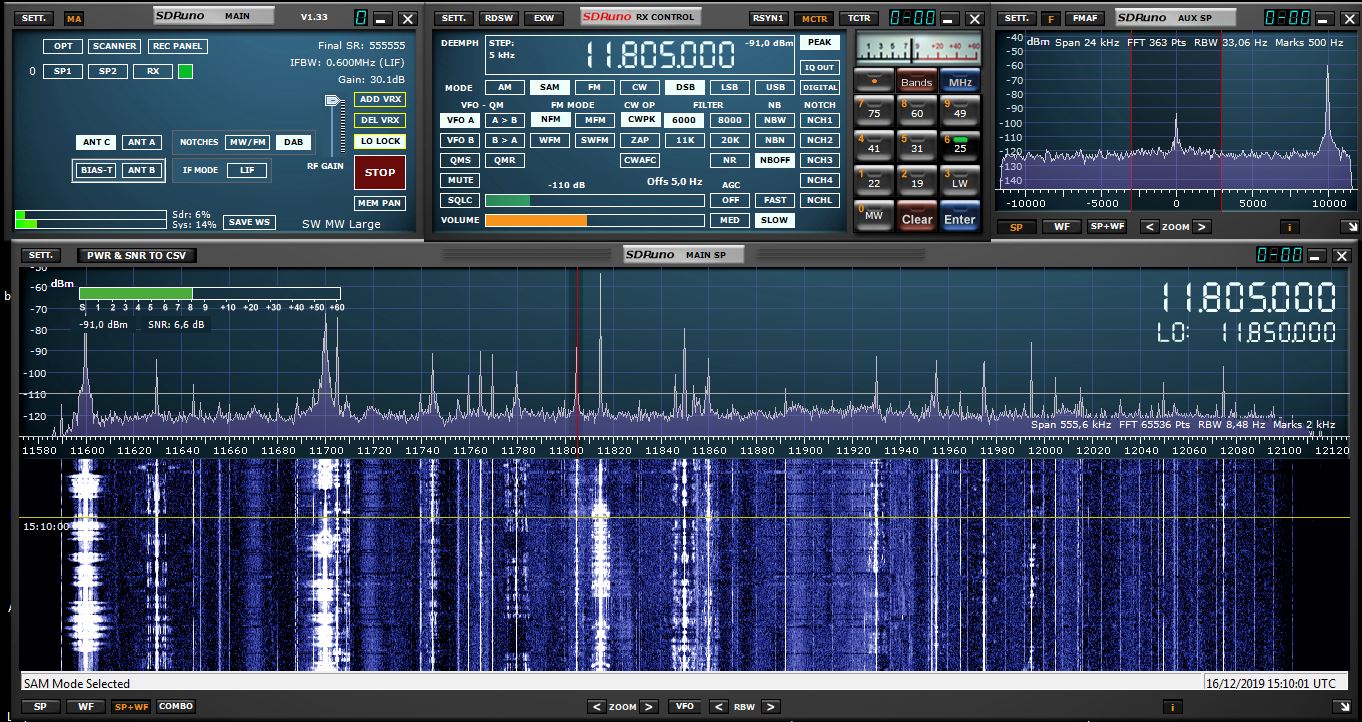Click the digital counter in RX Control title bar
Viewport: 1362px width, 722px height.
pyautogui.click(x=913, y=18)
